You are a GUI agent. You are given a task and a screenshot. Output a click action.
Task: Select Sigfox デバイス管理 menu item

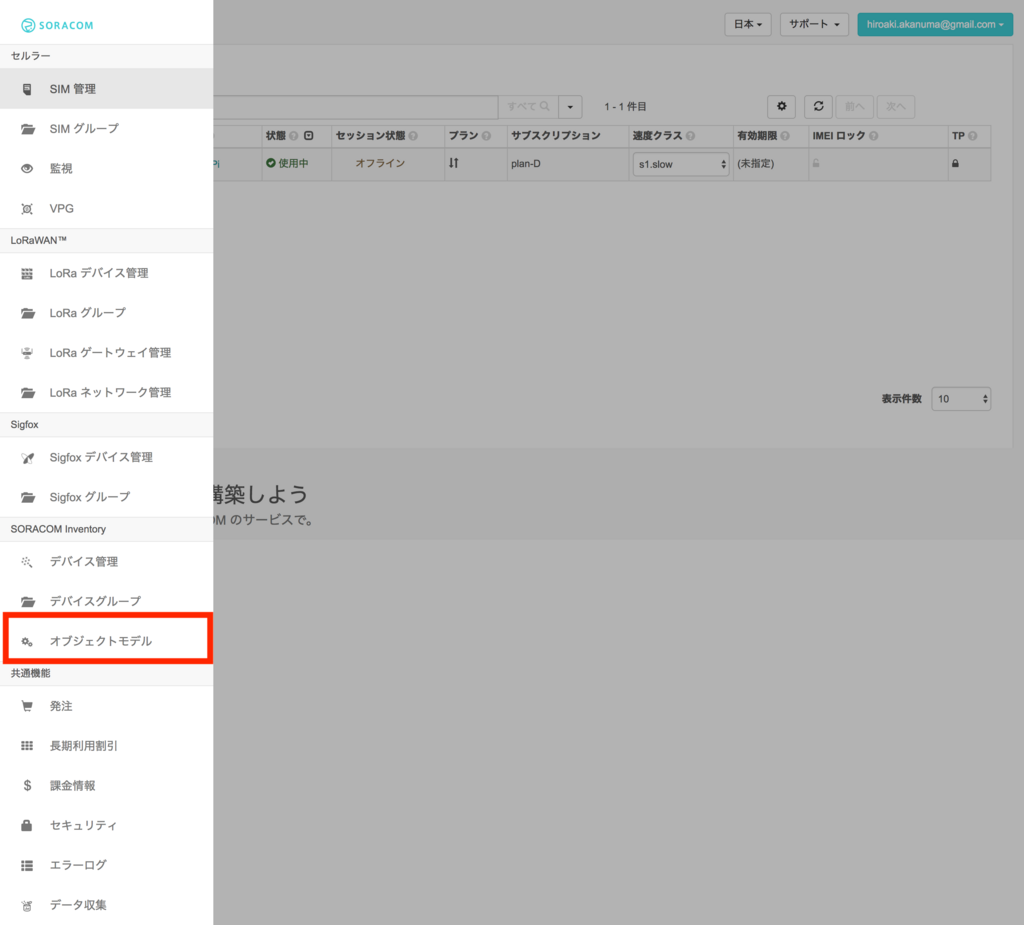[106, 457]
